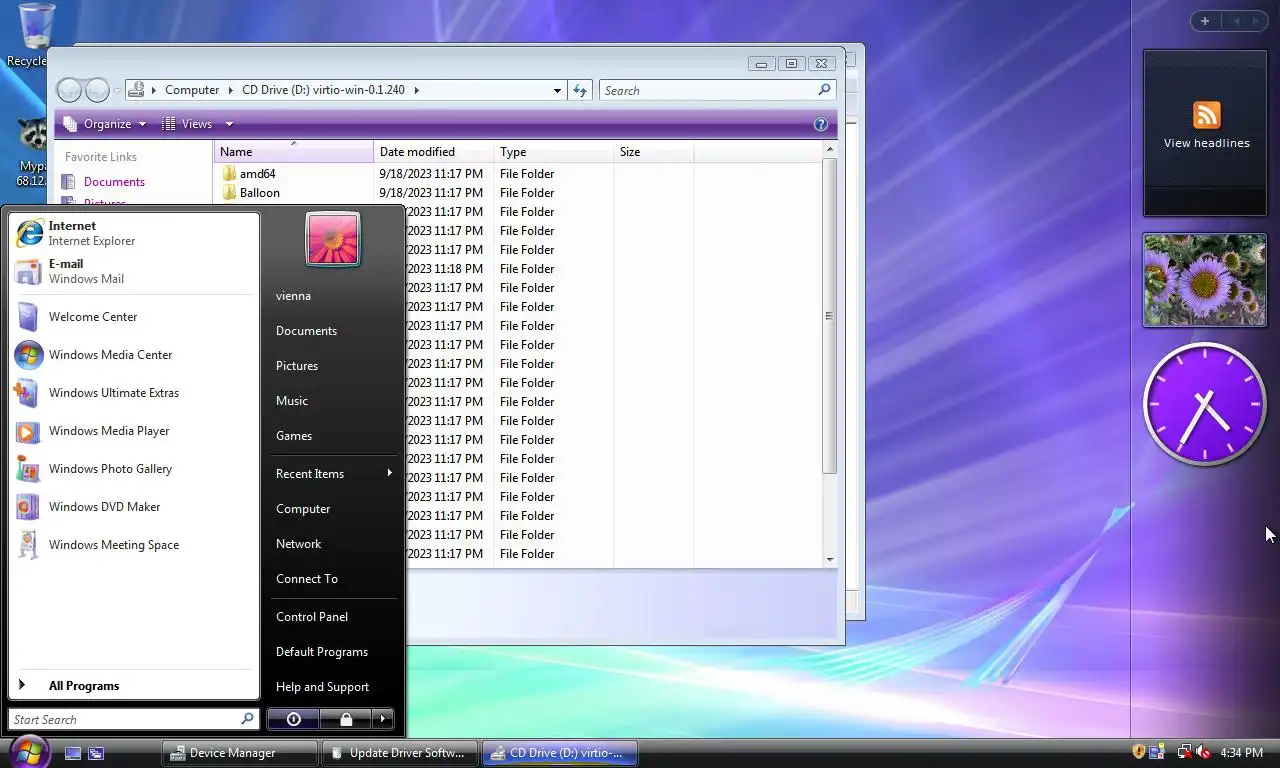Expand Recent Items submenu
This screenshot has width=1280, height=768.
[332, 474]
